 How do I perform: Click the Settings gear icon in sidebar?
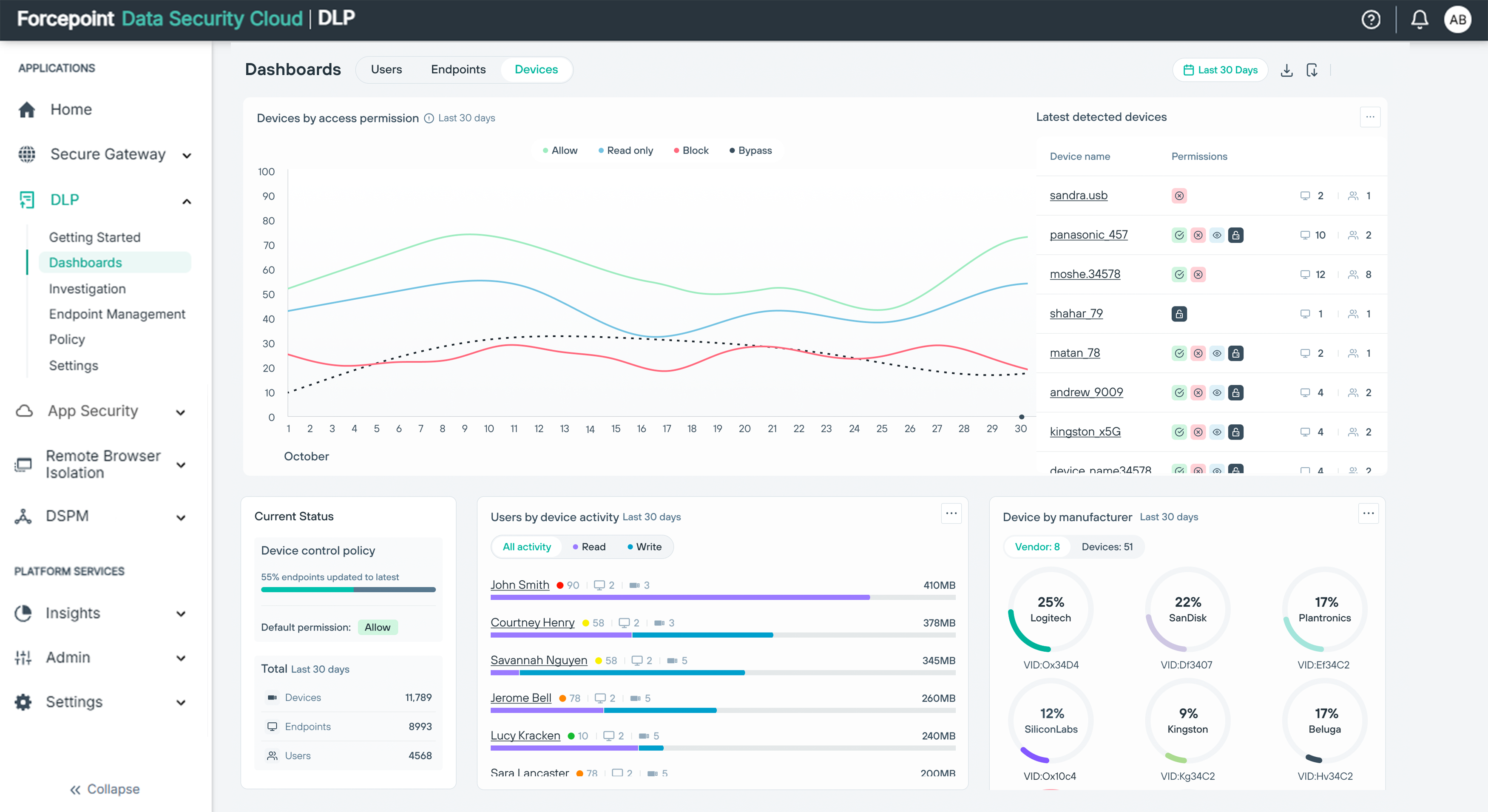coord(23,702)
